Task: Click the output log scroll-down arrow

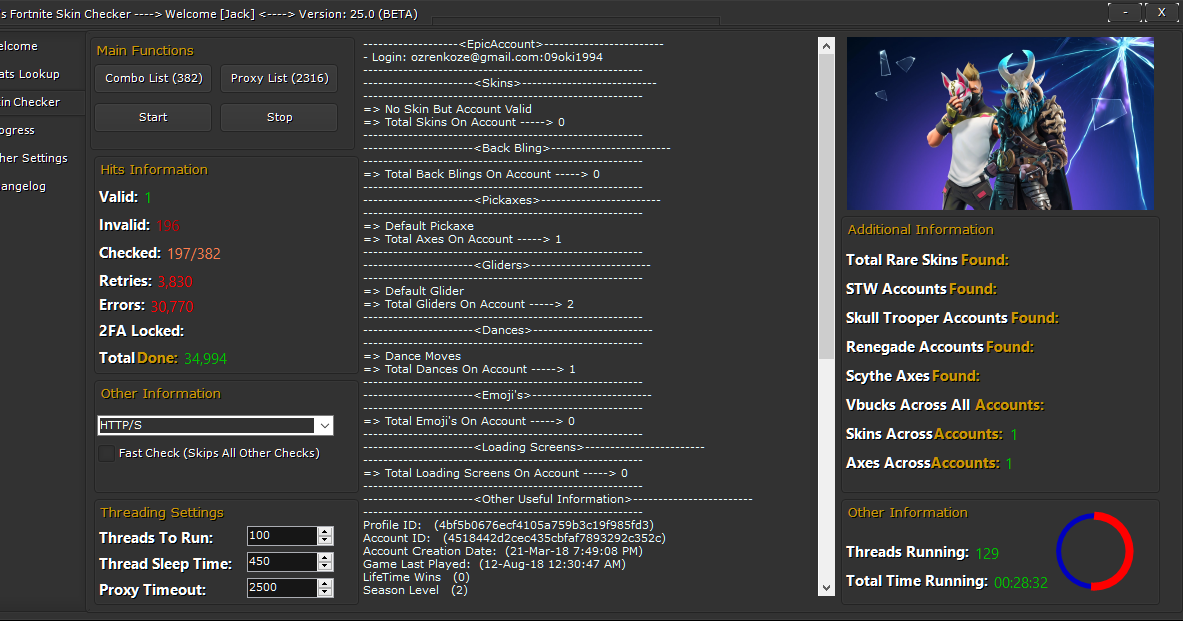Action: 826,588
